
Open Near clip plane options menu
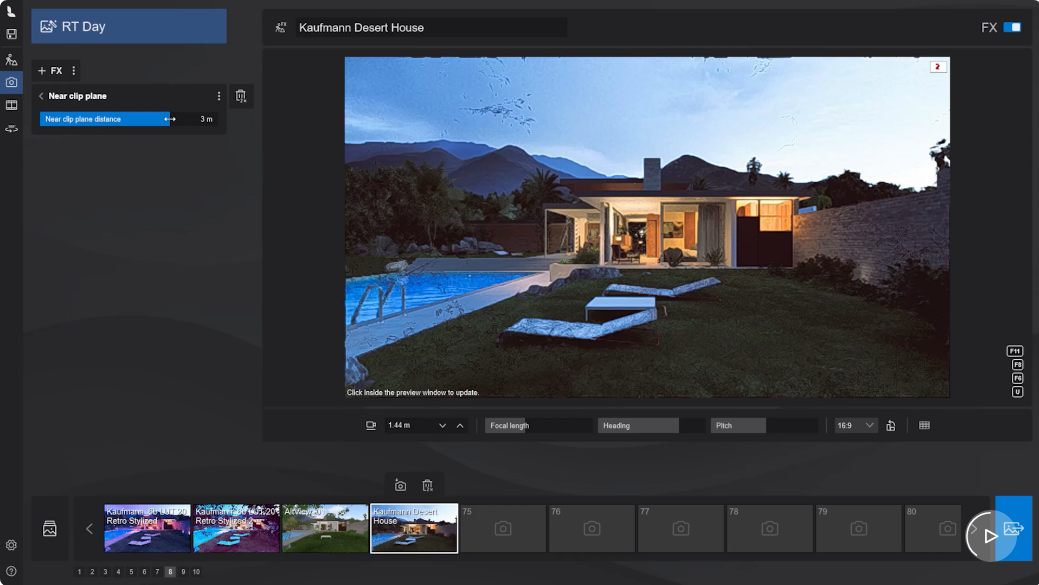(x=219, y=96)
